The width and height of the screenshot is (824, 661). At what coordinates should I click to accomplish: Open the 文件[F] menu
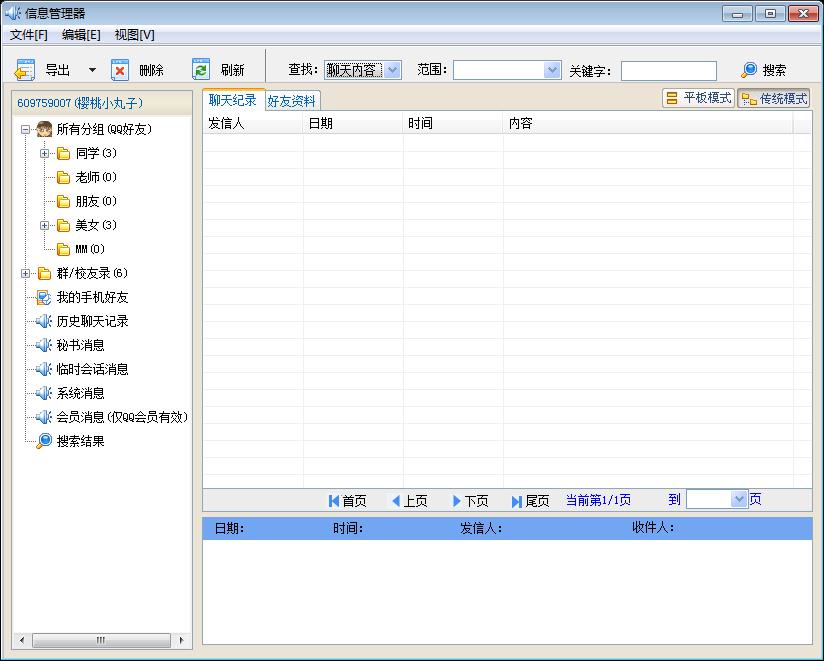coord(29,35)
